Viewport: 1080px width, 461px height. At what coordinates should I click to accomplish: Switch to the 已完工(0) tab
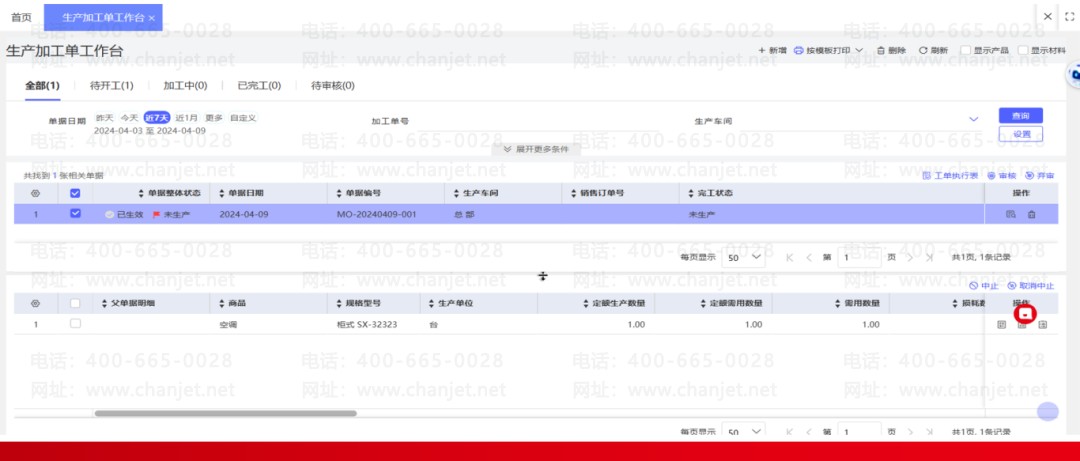click(x=259, y=86)
